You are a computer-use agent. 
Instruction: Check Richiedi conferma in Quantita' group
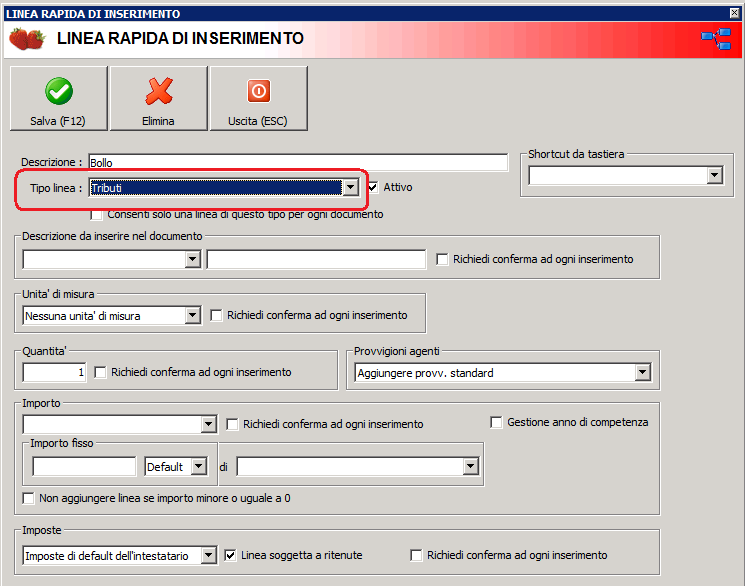(100, 372)
